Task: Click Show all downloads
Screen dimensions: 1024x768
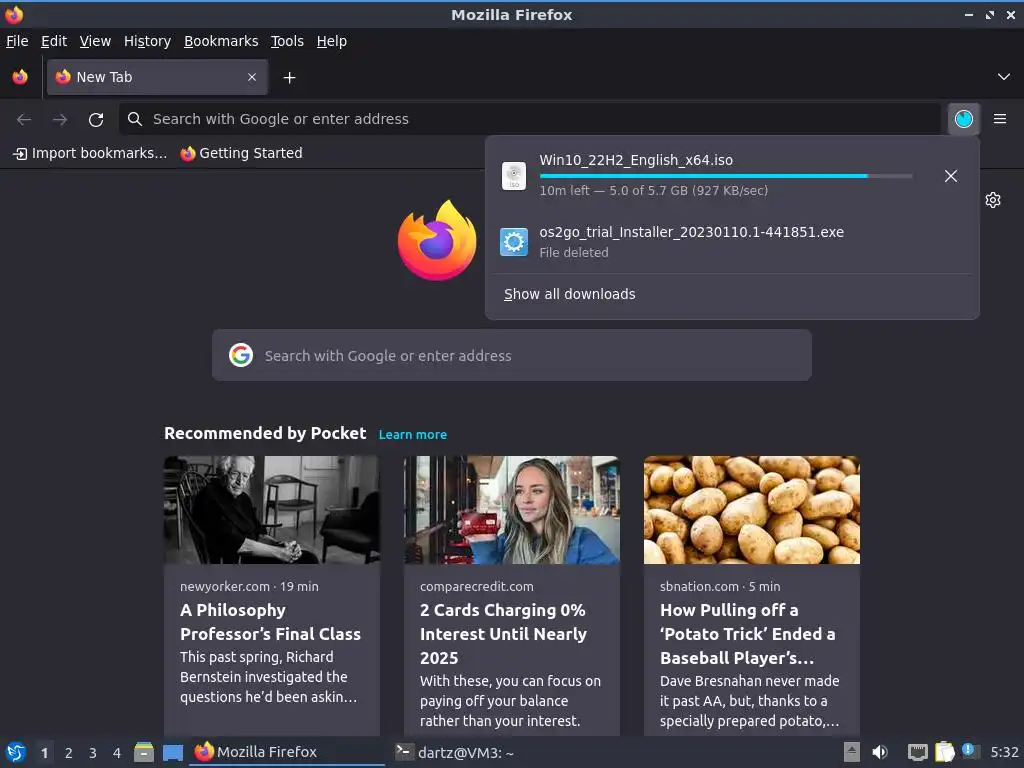Action: pos(569,294)
